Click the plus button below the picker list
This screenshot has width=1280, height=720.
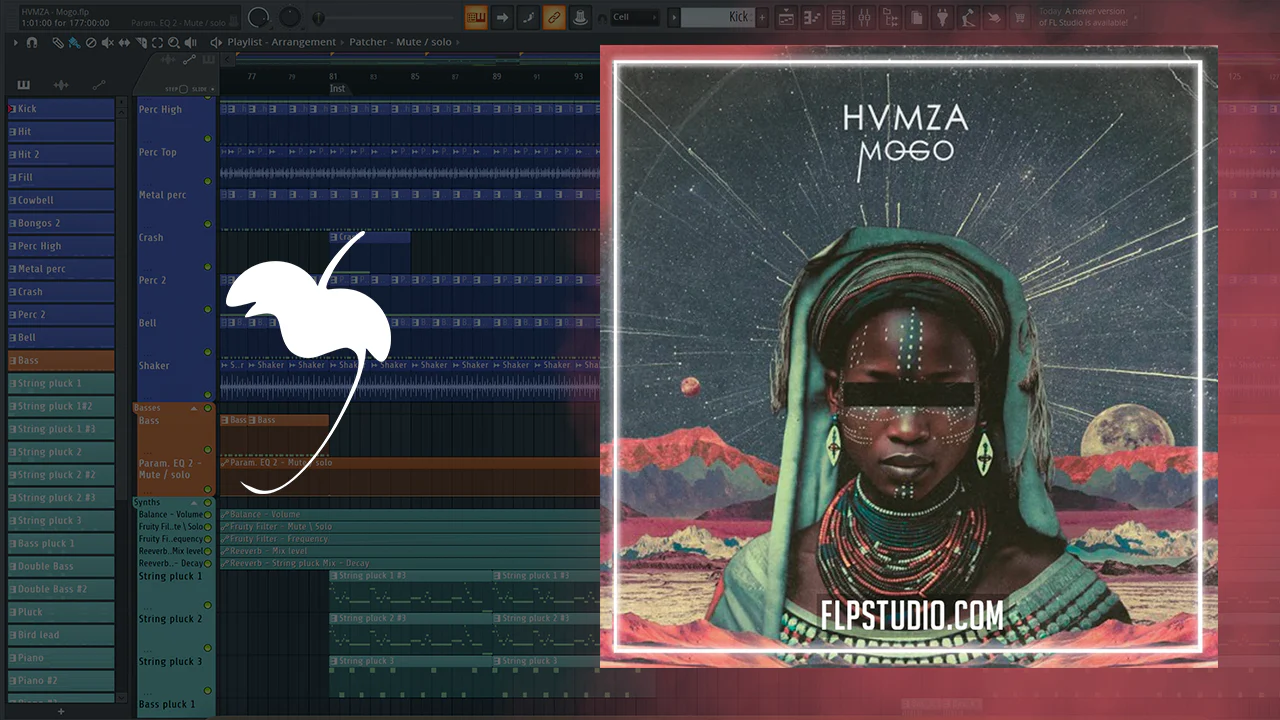pos(61,711)
